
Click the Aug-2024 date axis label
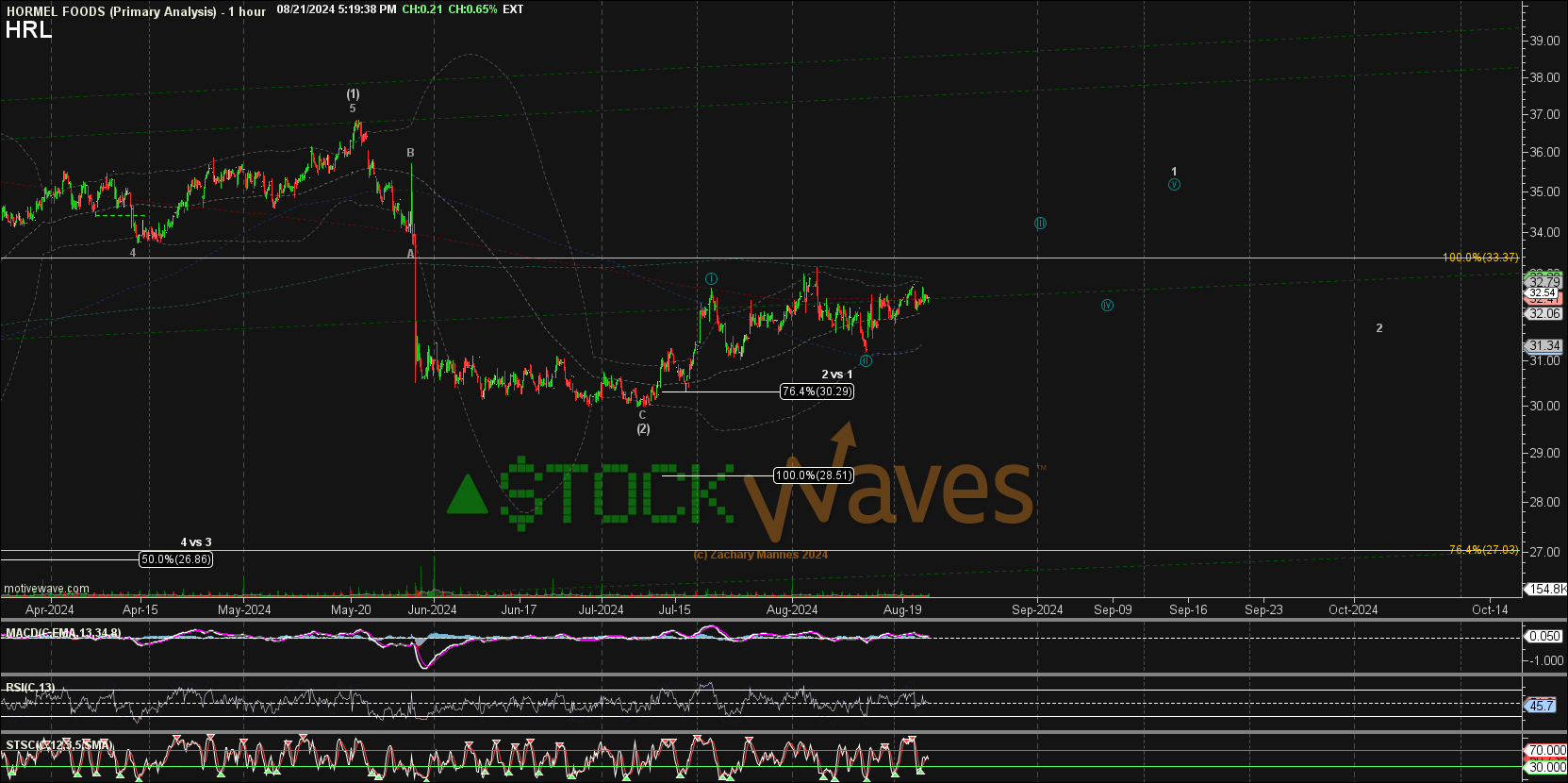click(x=792, y=609)
